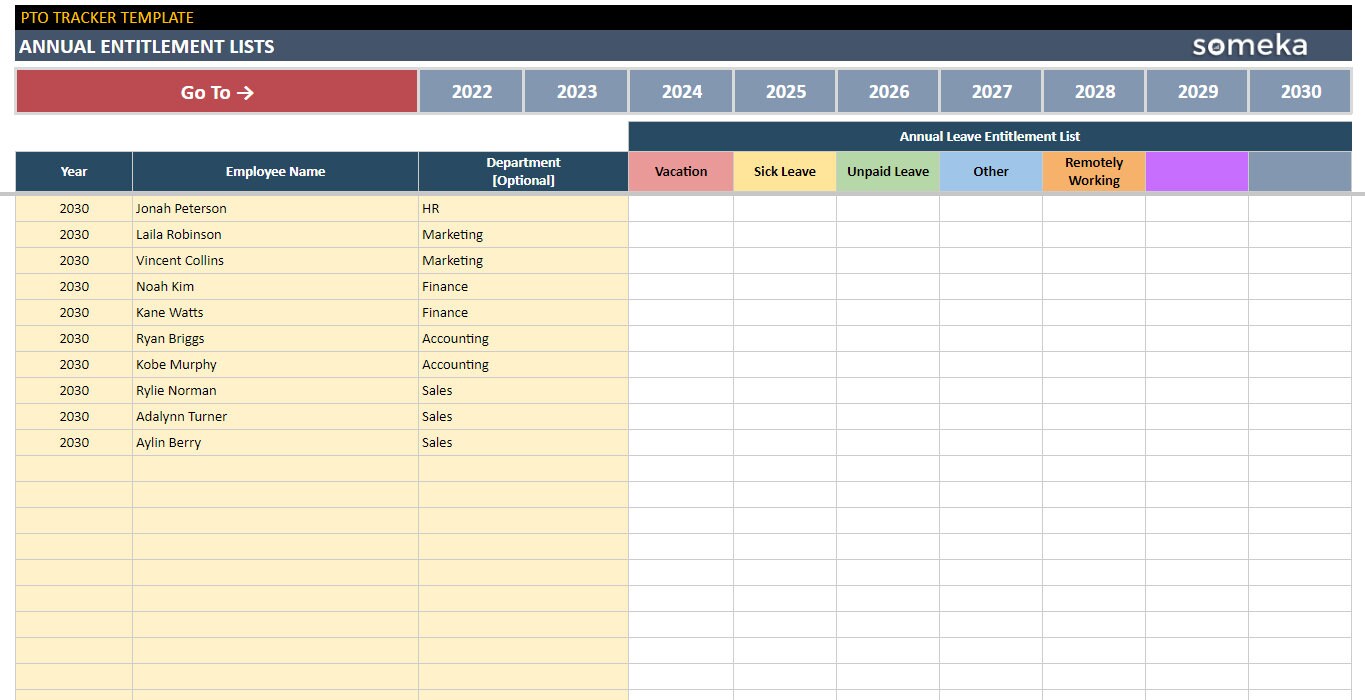Click the Go To arrow button
This screenshot has height=700, width=1365.
[x=217, y=91]
